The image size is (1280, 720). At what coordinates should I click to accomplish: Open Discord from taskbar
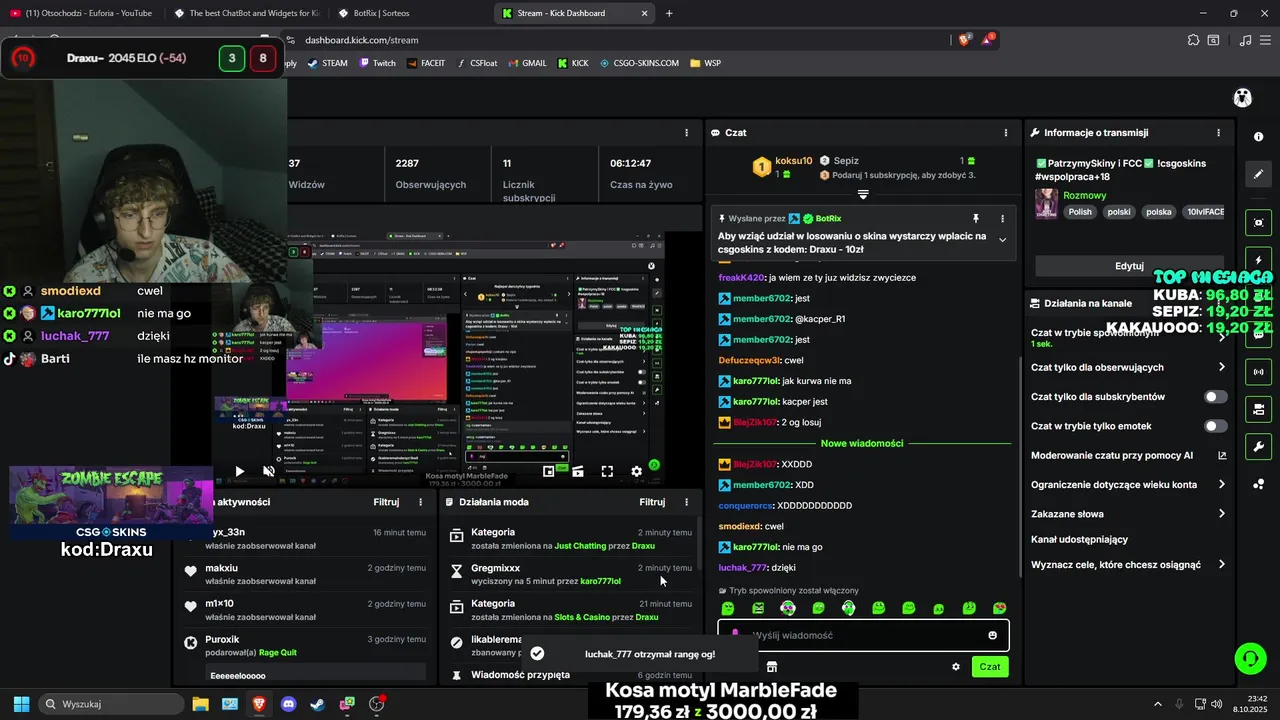289,704
